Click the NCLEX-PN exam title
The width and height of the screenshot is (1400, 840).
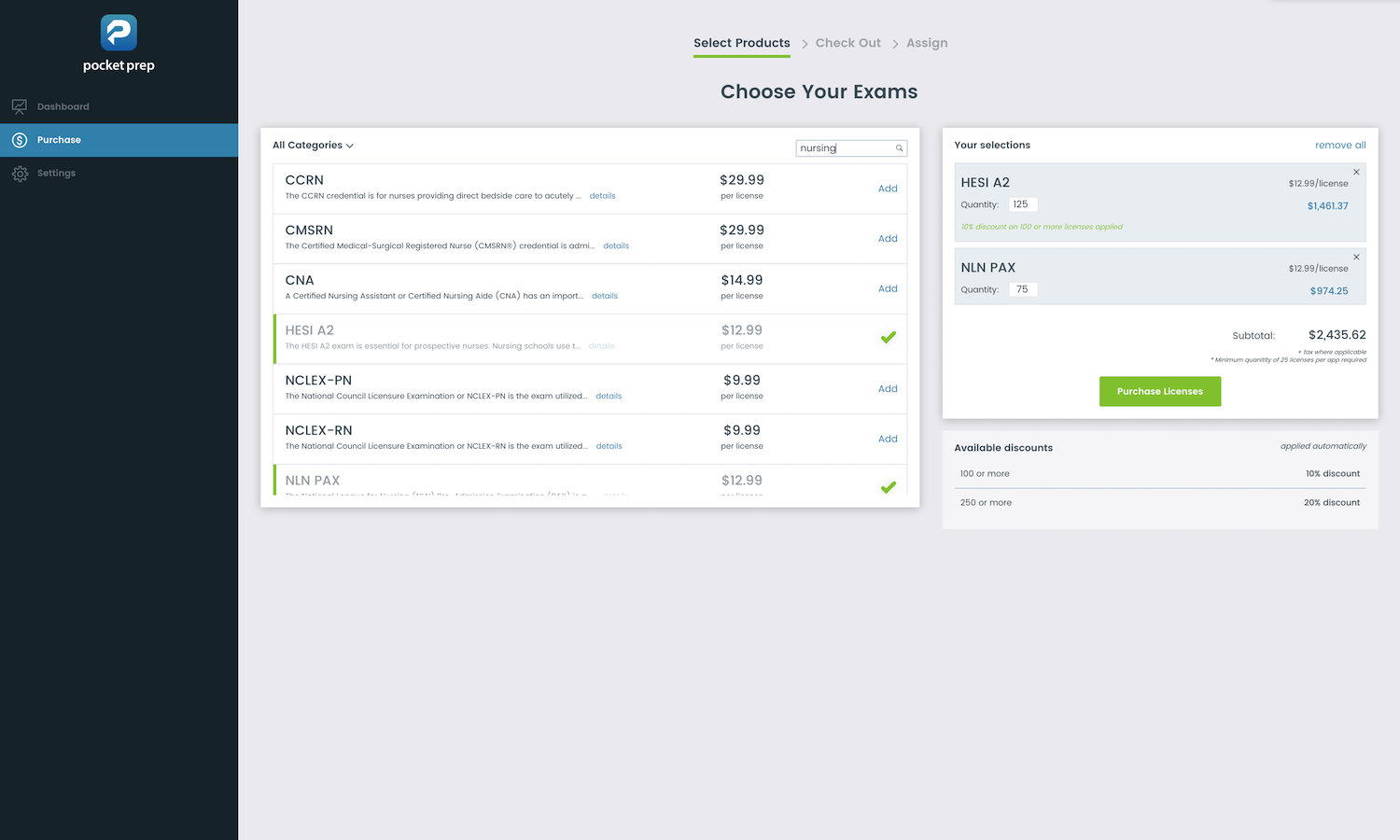[x=318, y=381]
